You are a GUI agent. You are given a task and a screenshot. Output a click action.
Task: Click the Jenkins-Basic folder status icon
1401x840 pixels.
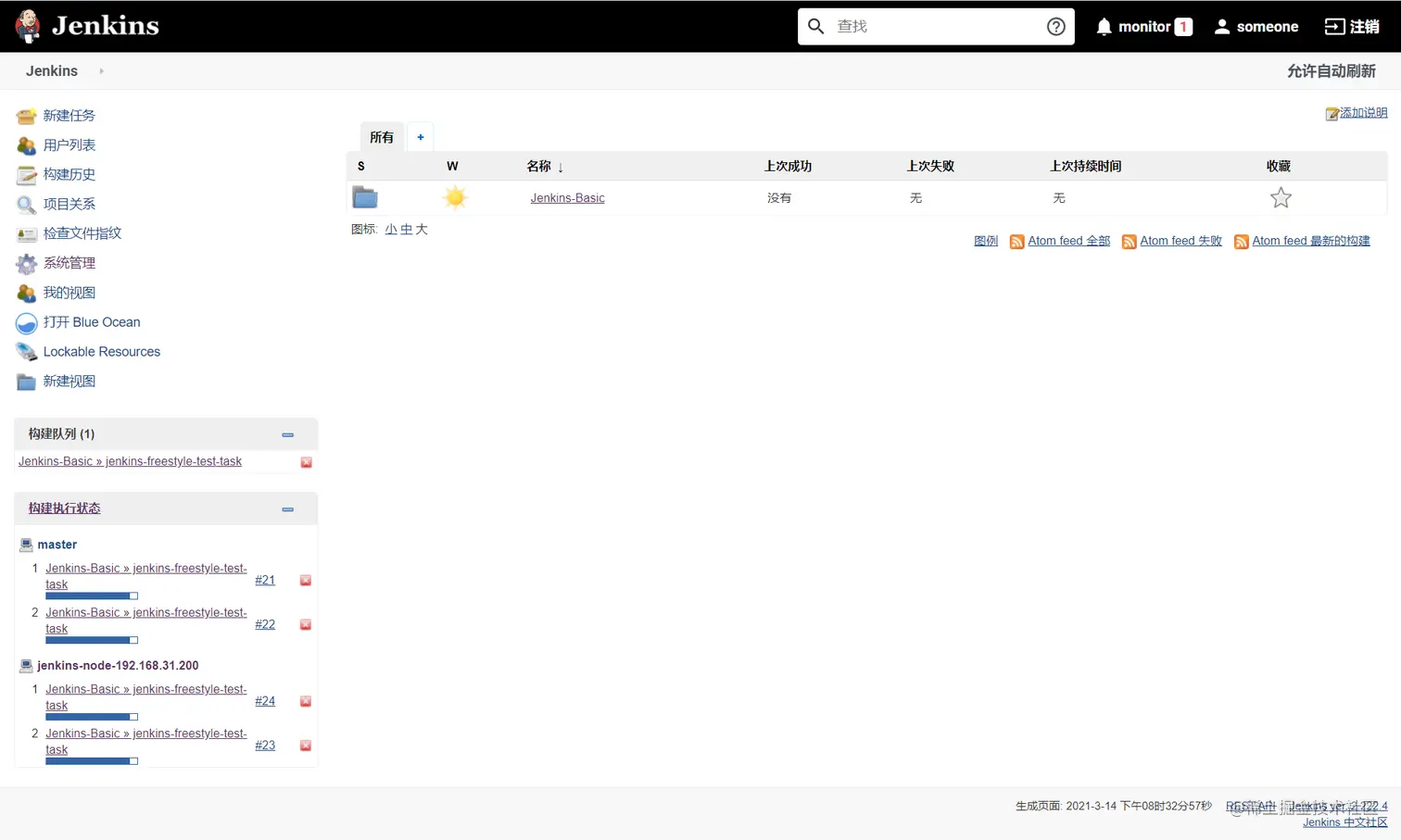point(365,197)
